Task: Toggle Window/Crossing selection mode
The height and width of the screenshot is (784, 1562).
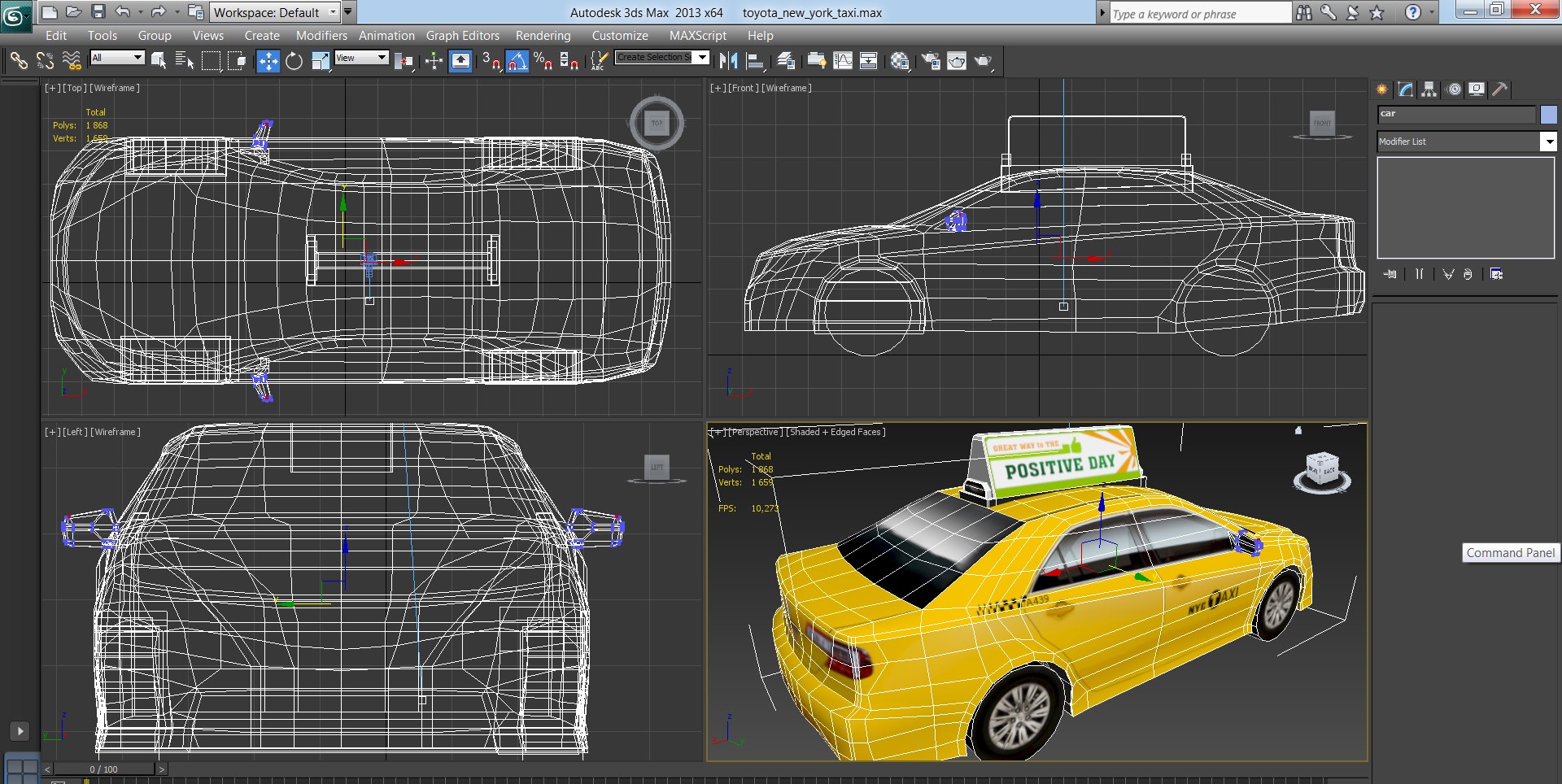Action: 238,61
